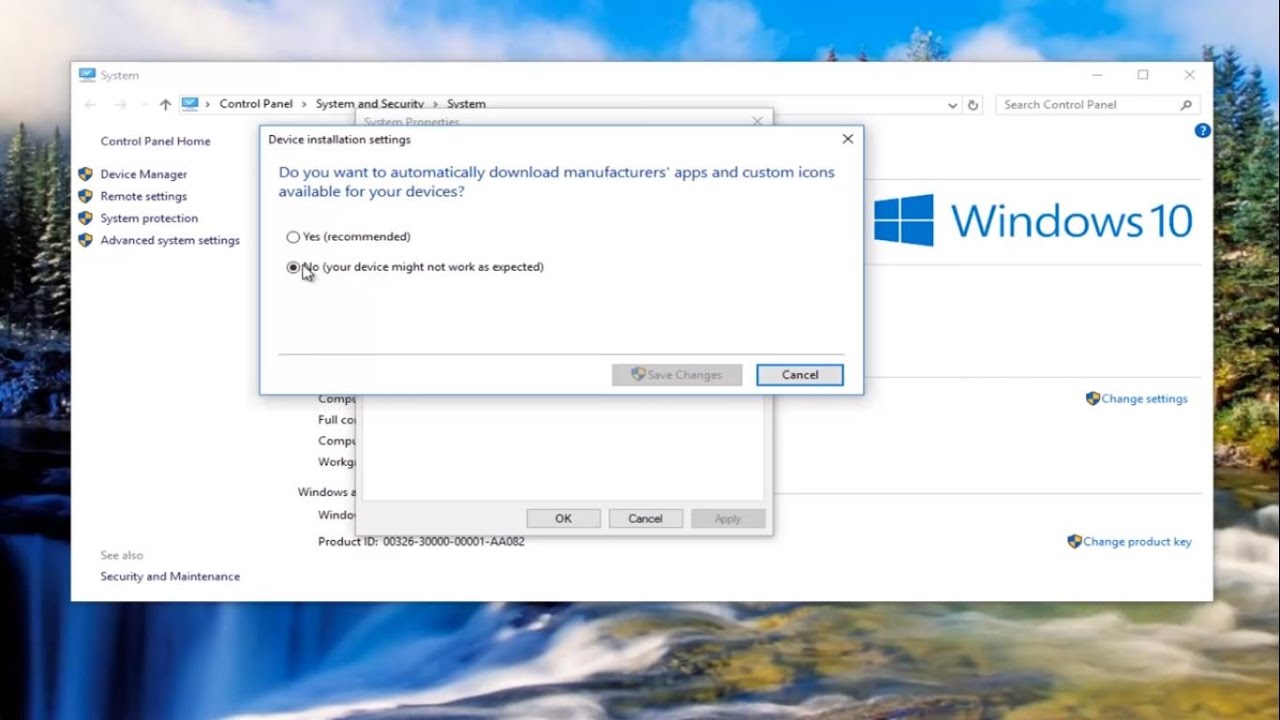This screenshot has height=720, width=1280.
Task: Click the Back navigation arrow
Action: pyautogui.click(x=90, y=104)
